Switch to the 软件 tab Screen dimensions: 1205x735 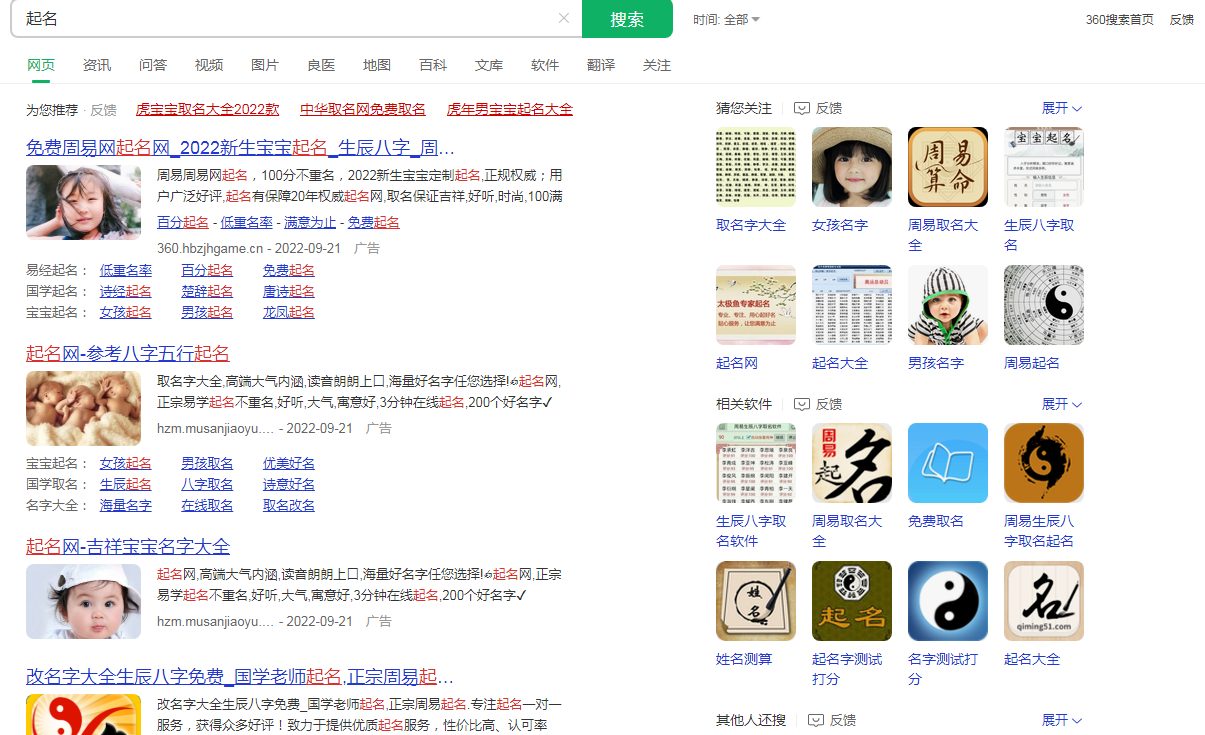coord(545,65)
